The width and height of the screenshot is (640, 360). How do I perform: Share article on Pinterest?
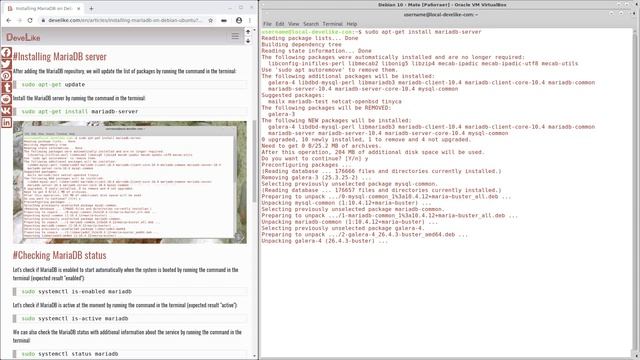click(6, 76)
